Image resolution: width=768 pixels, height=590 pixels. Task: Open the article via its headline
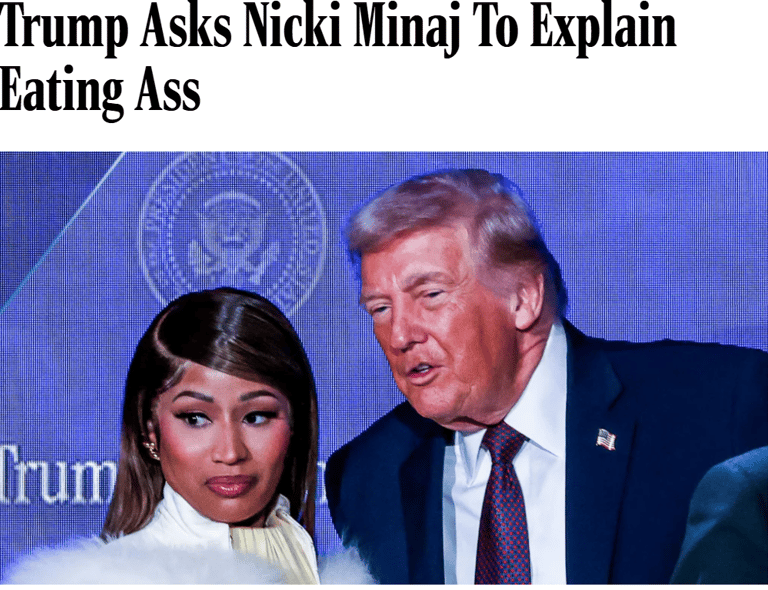338,60
